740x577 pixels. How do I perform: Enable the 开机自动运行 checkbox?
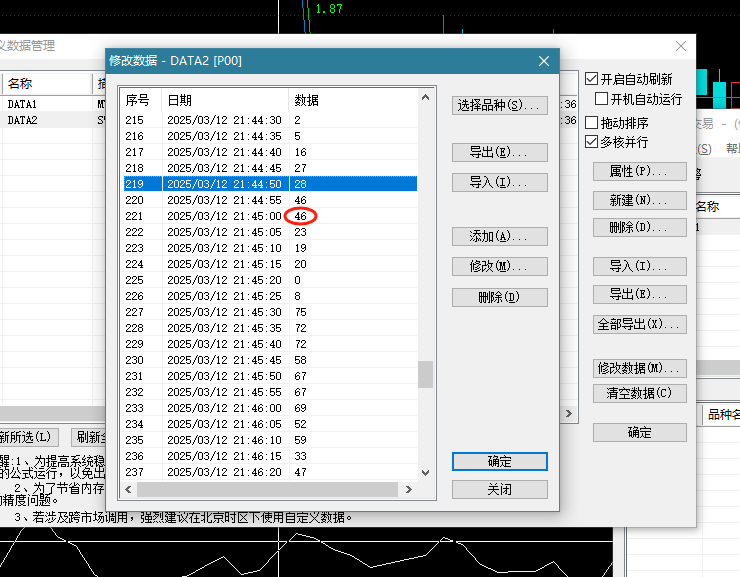(601, 99)
